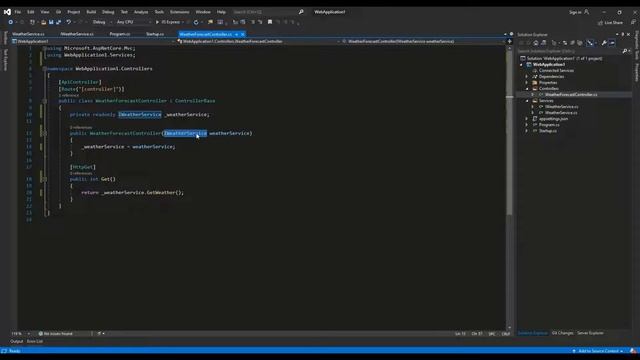Expand the Properties folder node
This screenshot has width=640, height=360.
click(527, 82)
